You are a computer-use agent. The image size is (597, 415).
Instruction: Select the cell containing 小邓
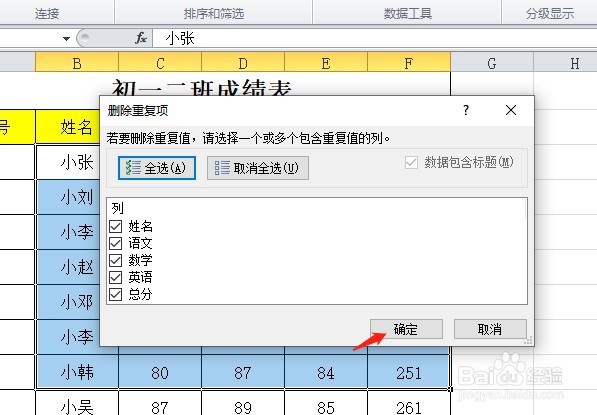tap(68, 302)
